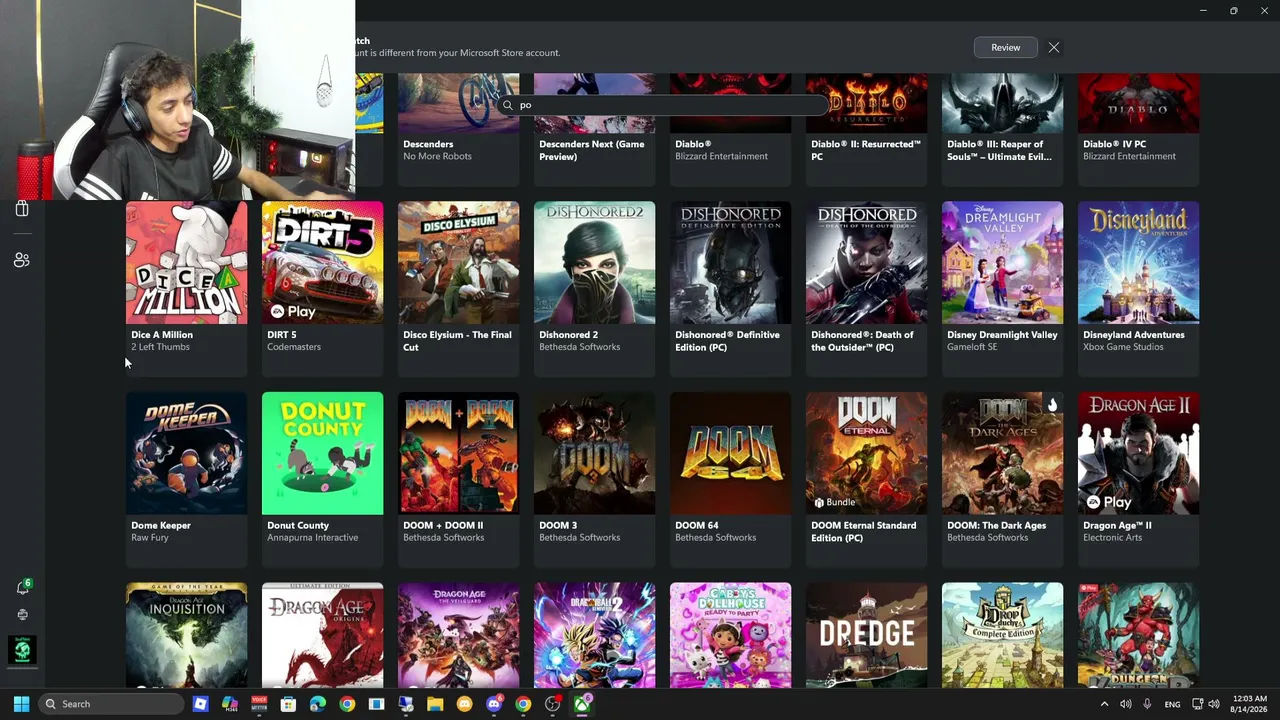
Task: Open Disneyland Adventures cover art
Action: [x=1138, y=262]
